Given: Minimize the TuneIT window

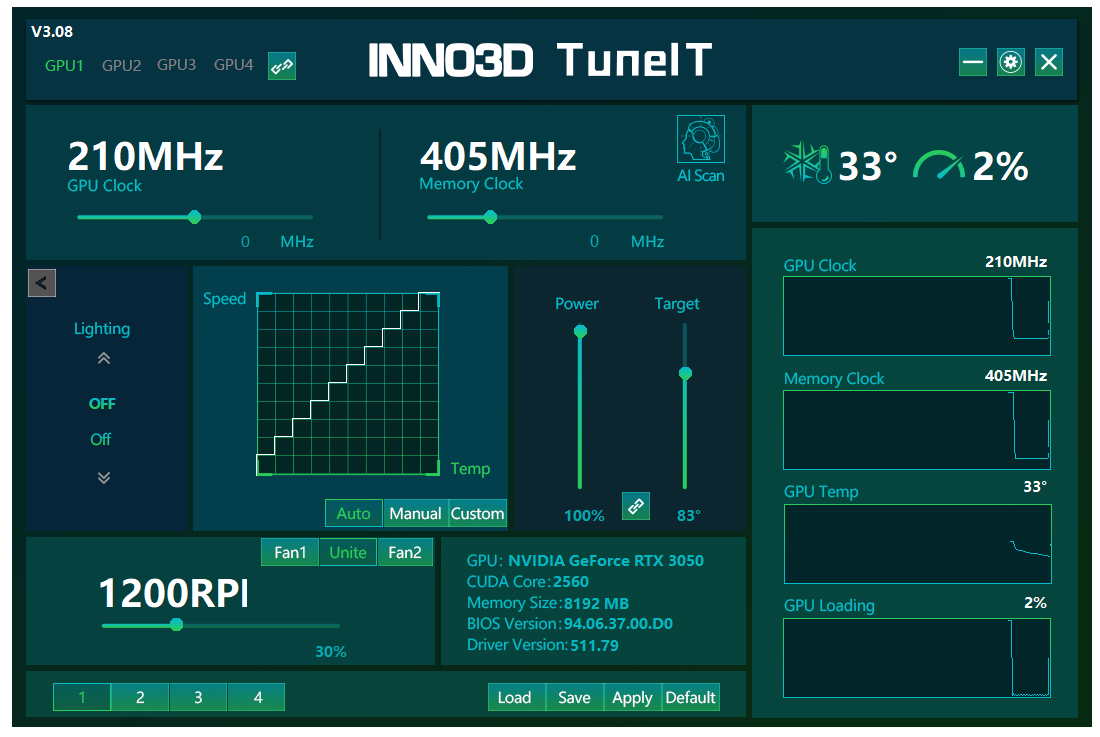Looking at the screenshot, I should click(x=972, y=62).
